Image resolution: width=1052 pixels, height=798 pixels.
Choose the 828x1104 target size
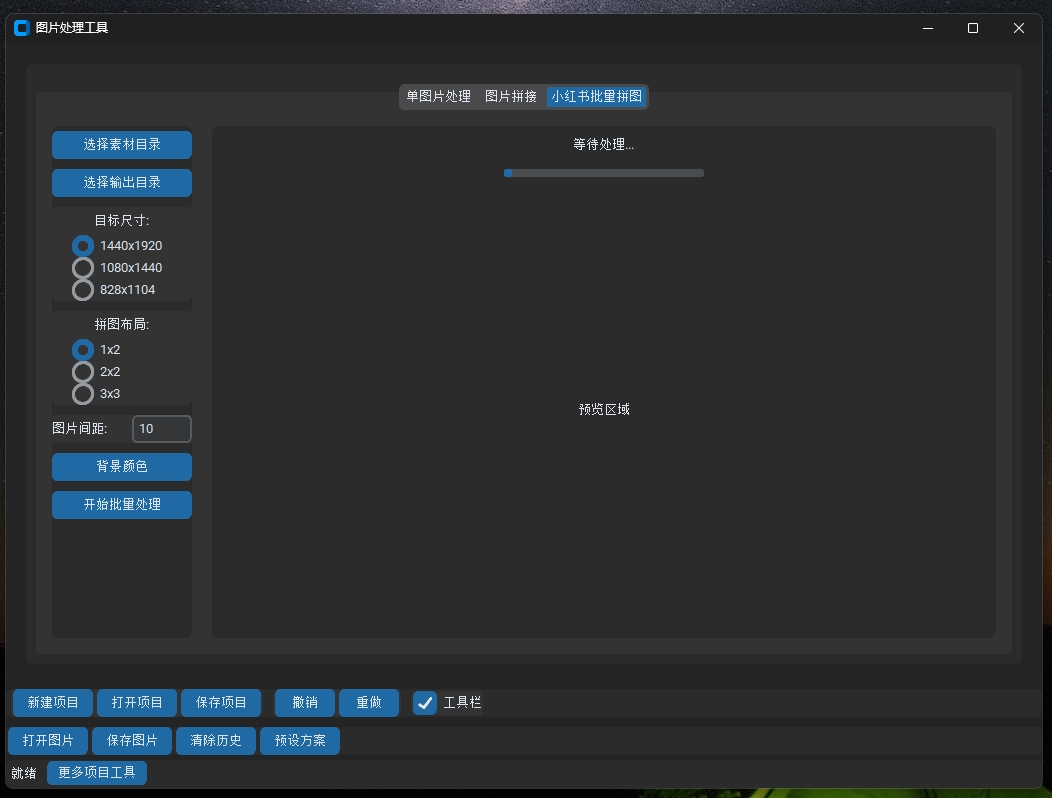(x=114, y=290)
